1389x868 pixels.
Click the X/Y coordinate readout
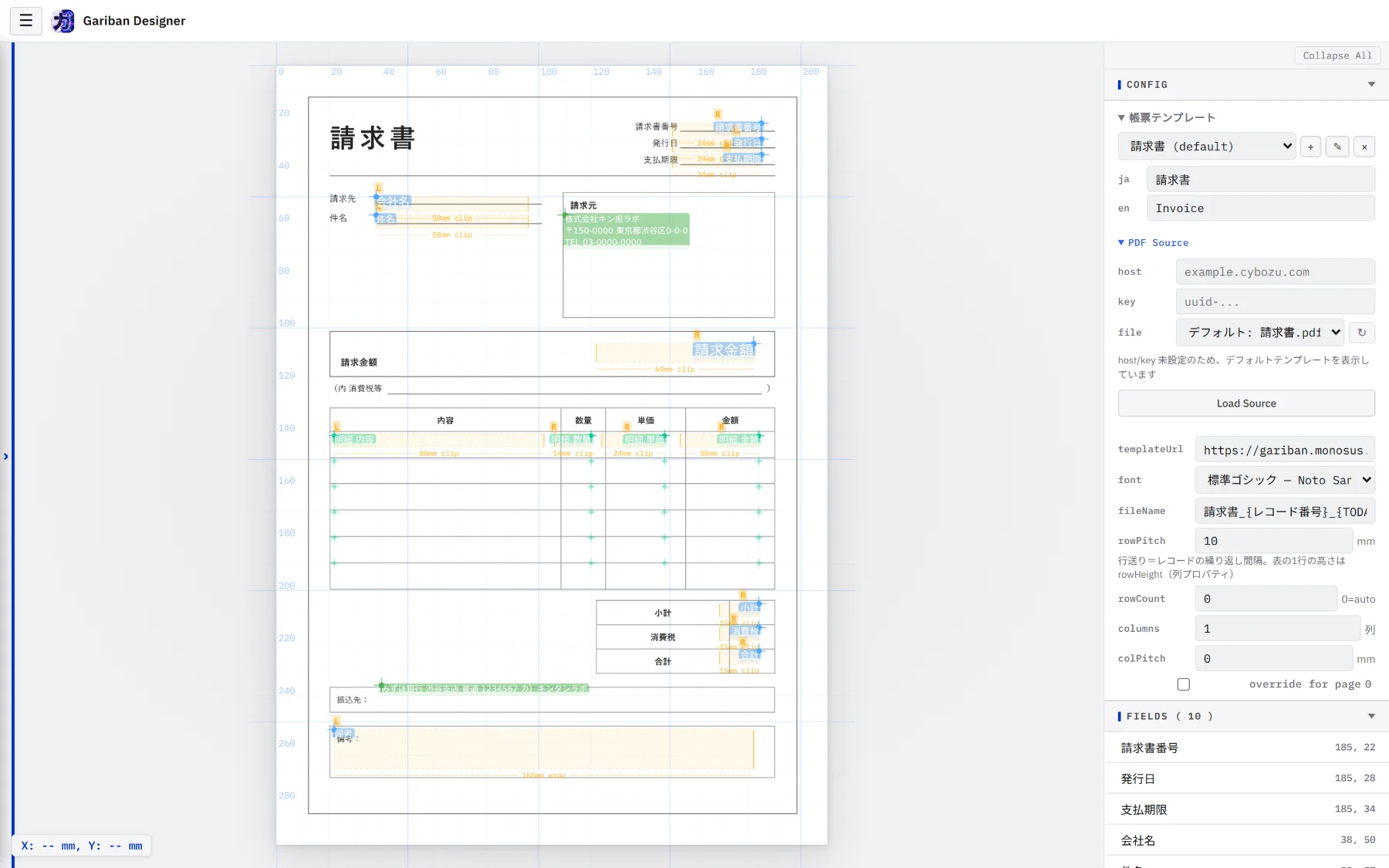82,846
